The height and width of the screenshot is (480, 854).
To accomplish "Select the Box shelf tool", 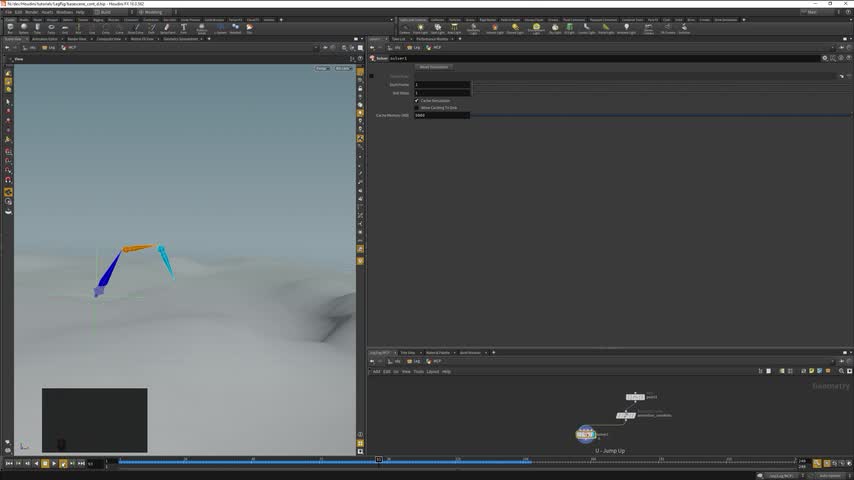I will coord(10,28).
